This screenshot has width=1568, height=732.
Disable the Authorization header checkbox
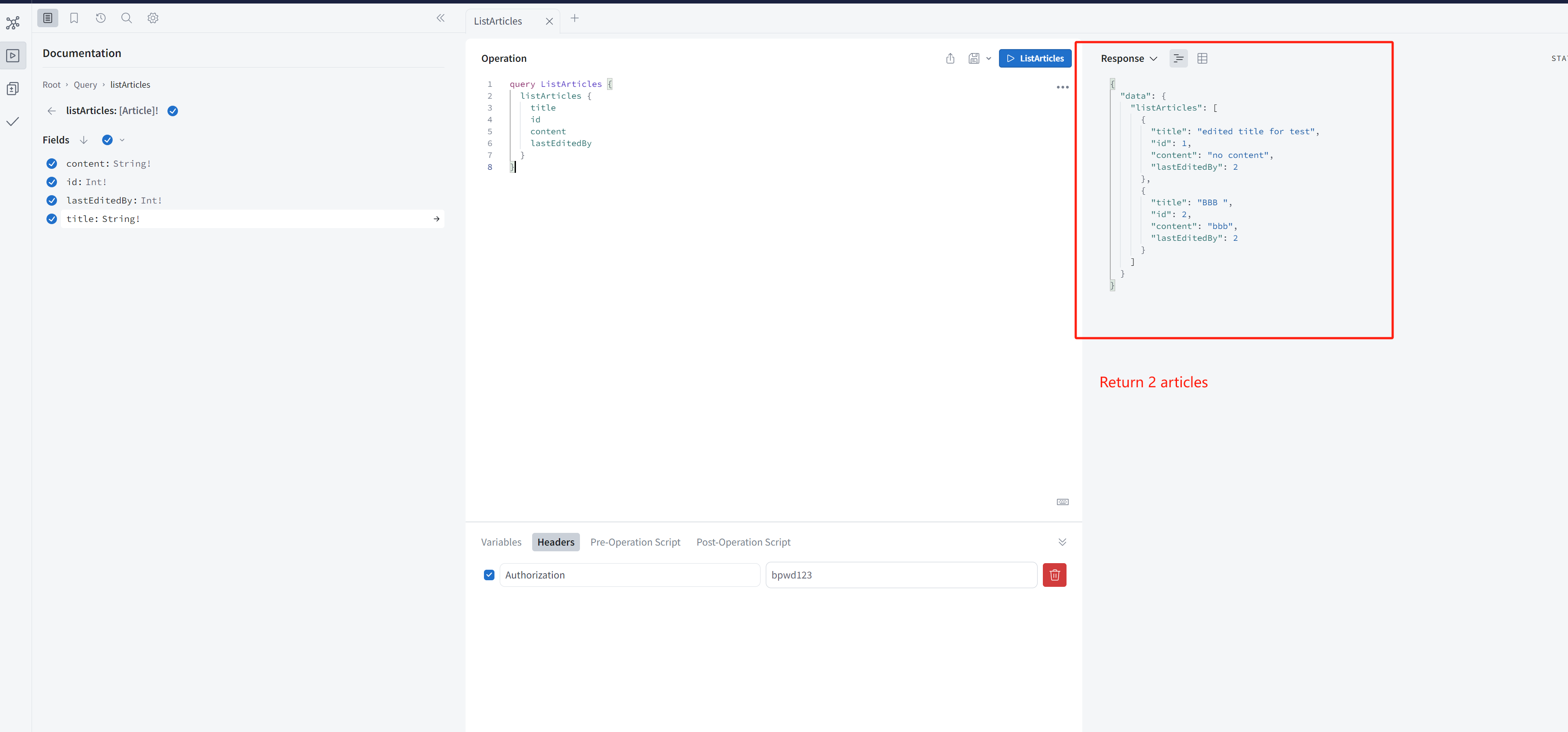click(489, 574)
